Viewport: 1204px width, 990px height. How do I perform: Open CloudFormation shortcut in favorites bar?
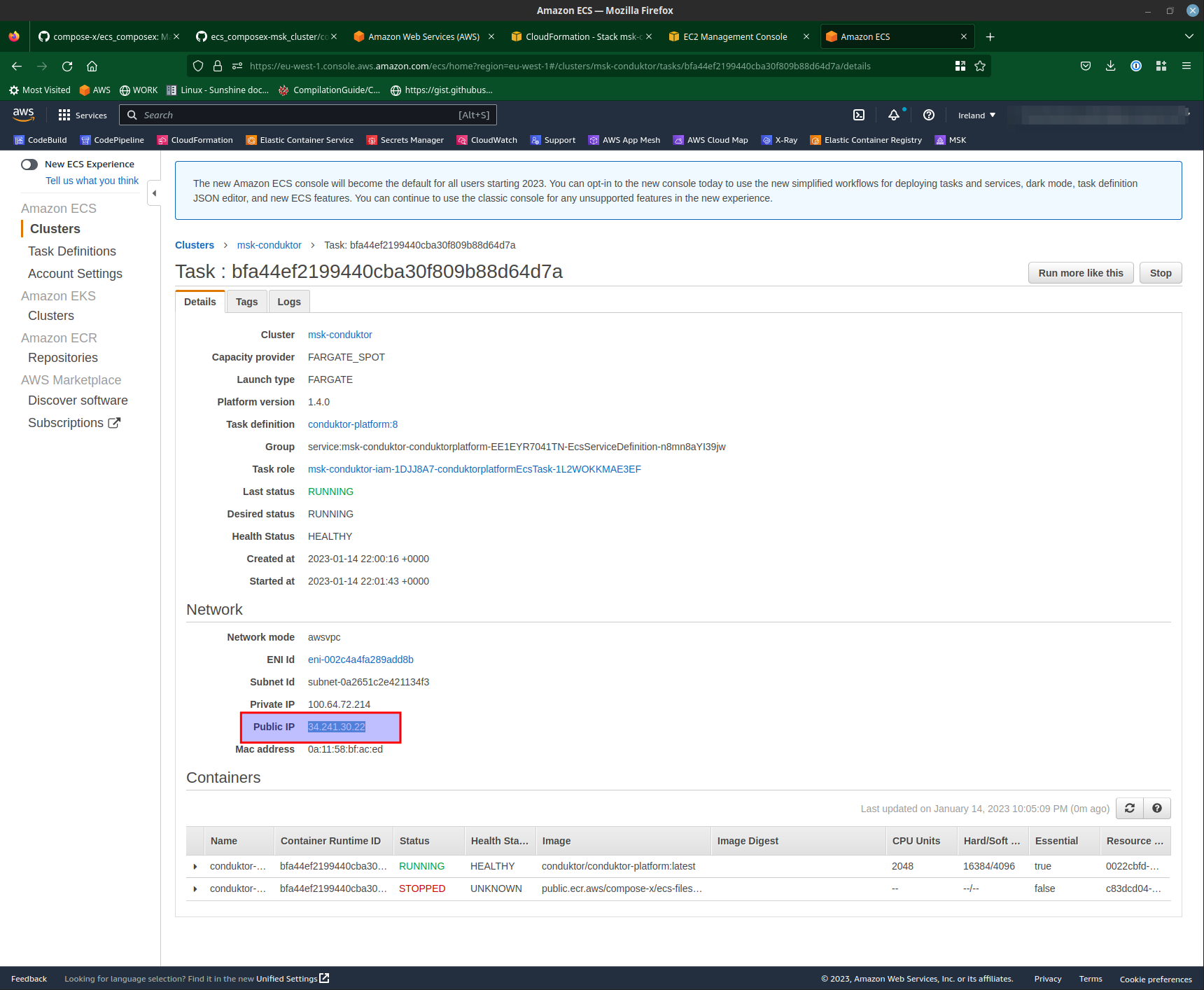(x=195, y=140)
